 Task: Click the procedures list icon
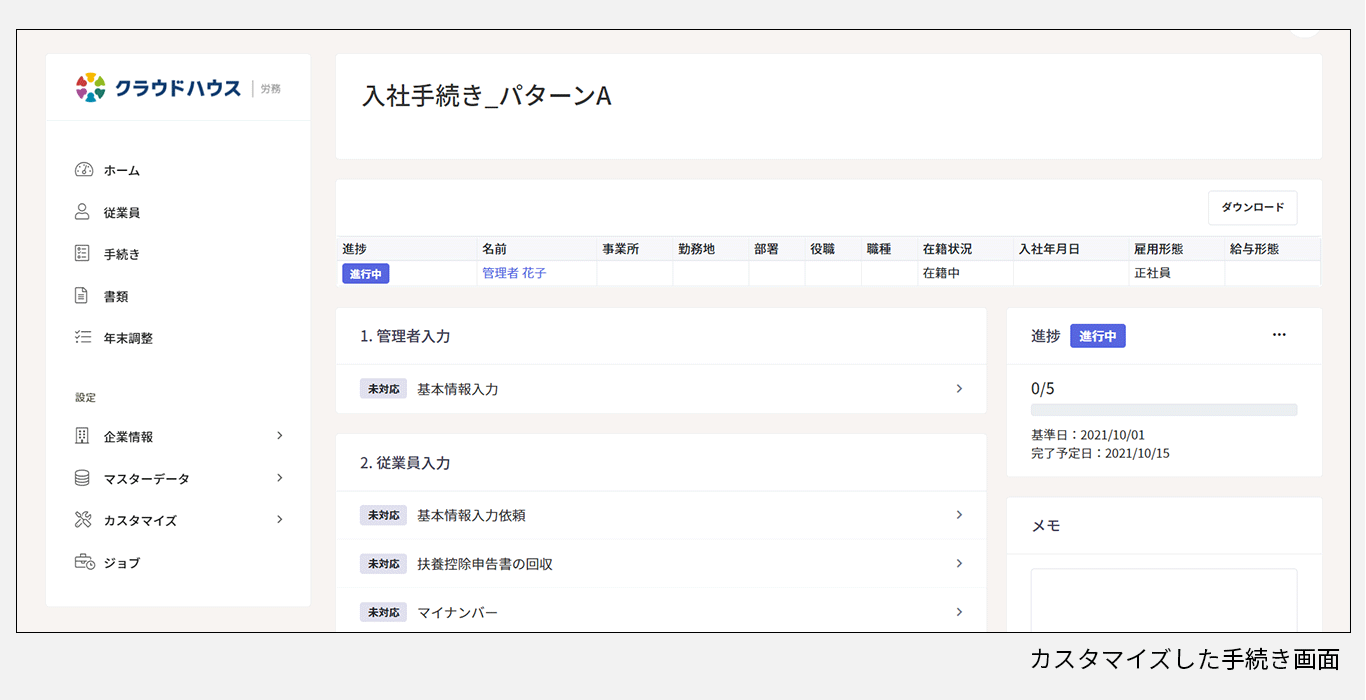(83, 254)
